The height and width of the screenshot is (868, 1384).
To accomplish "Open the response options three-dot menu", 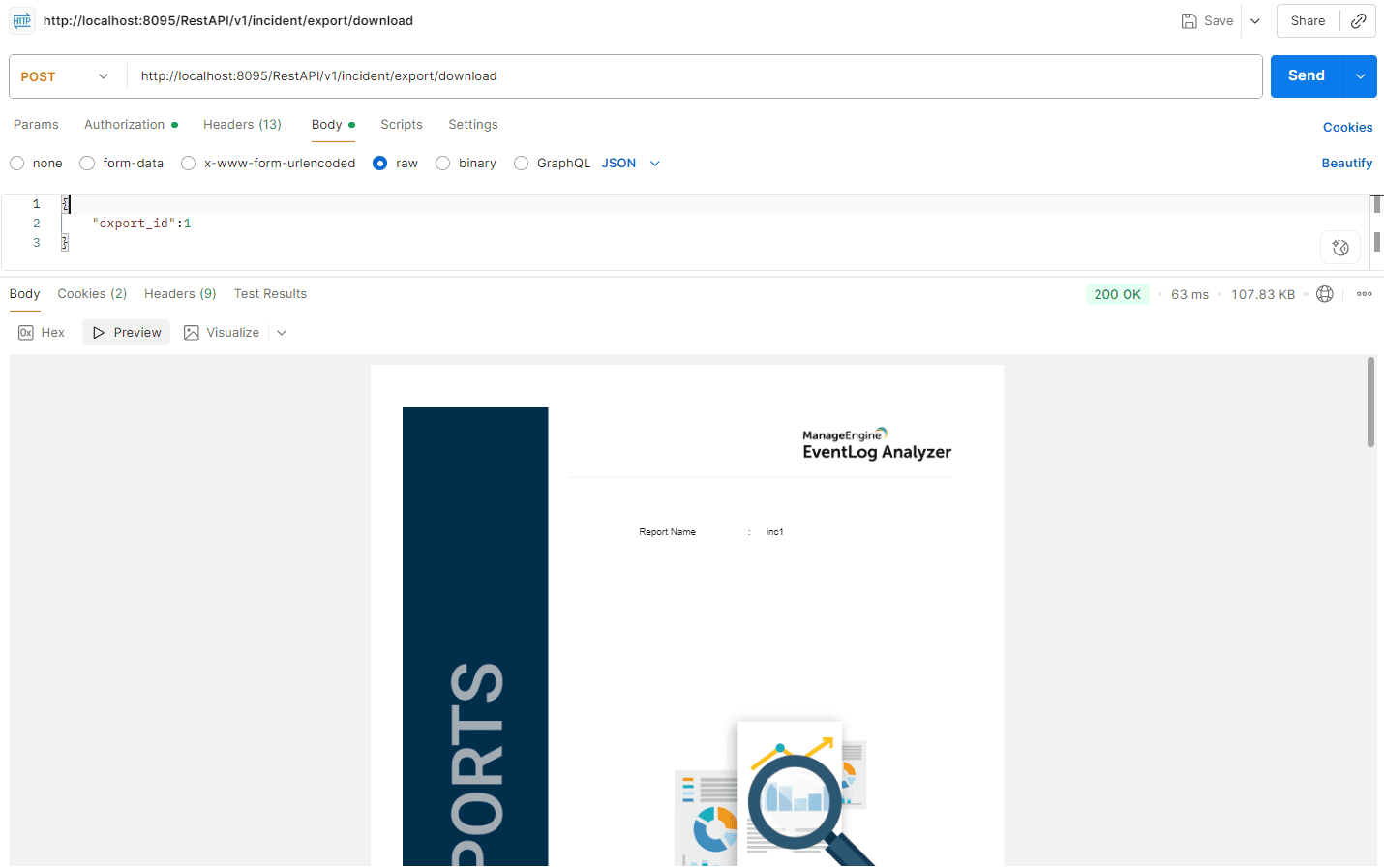I will point(1364,293).
